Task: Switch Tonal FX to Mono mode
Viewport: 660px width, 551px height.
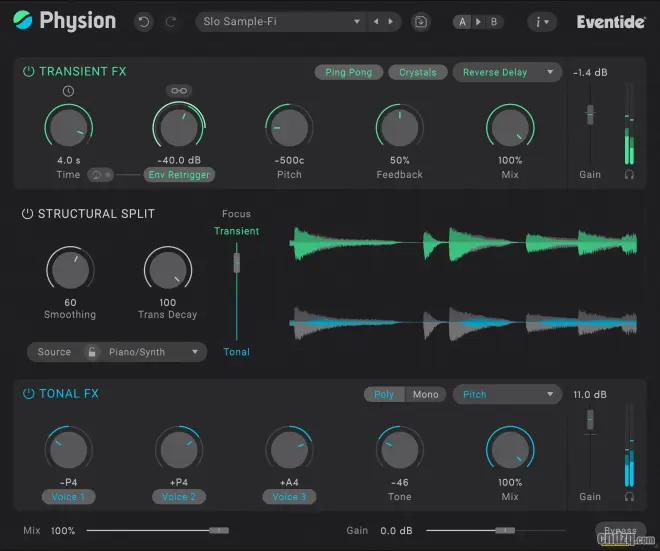Action: pos(425,394)
